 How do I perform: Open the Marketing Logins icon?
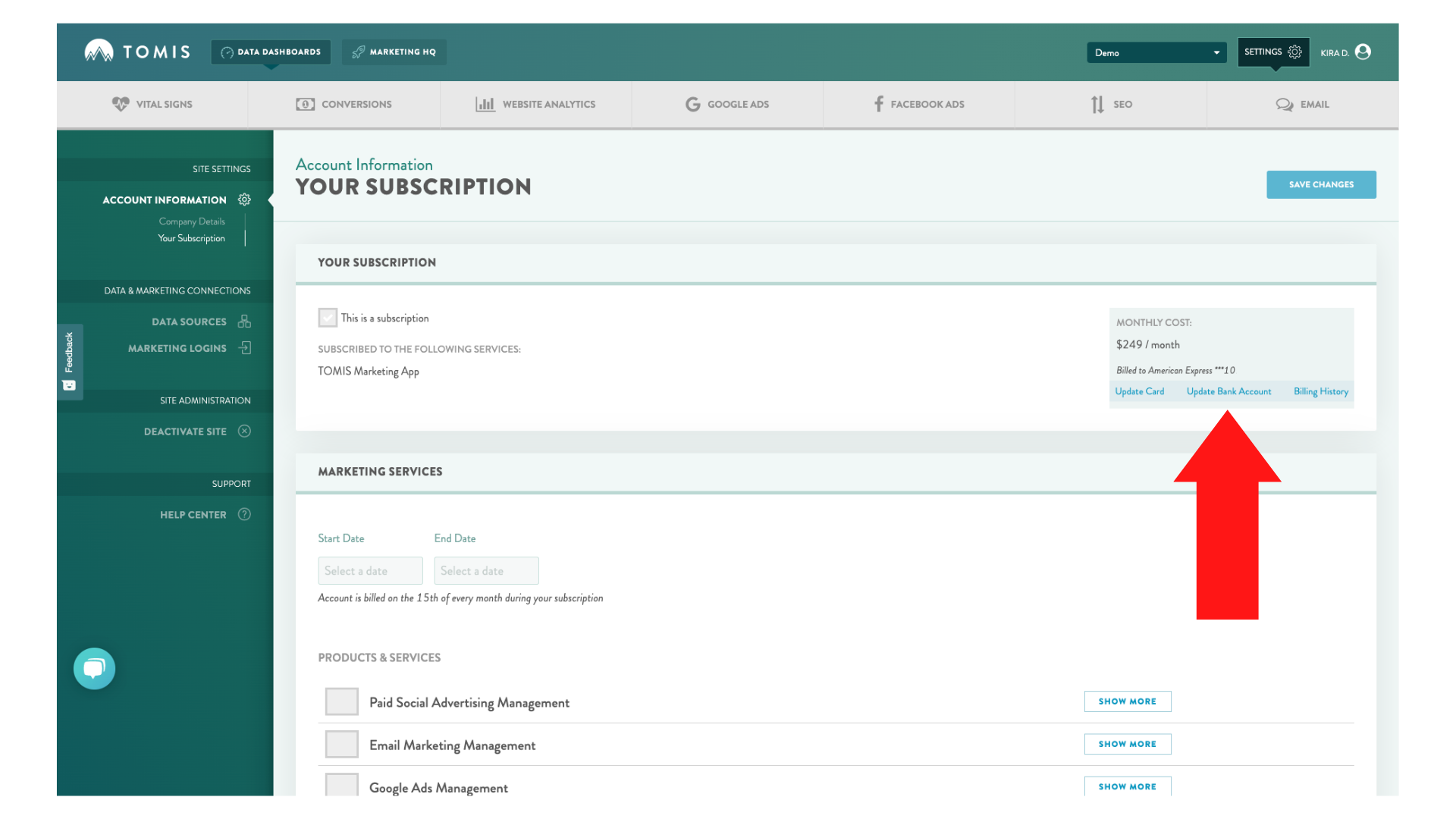244,347
